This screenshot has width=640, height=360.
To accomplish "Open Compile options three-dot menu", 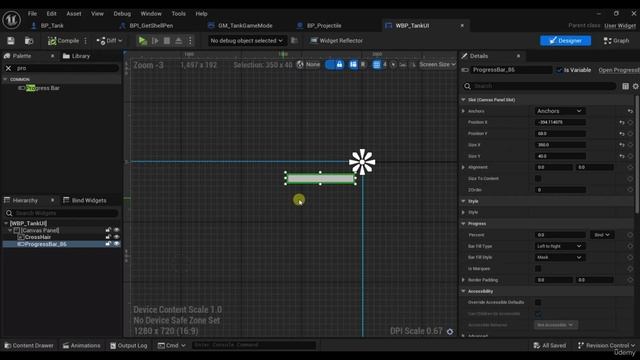I will tap(85, 41).
